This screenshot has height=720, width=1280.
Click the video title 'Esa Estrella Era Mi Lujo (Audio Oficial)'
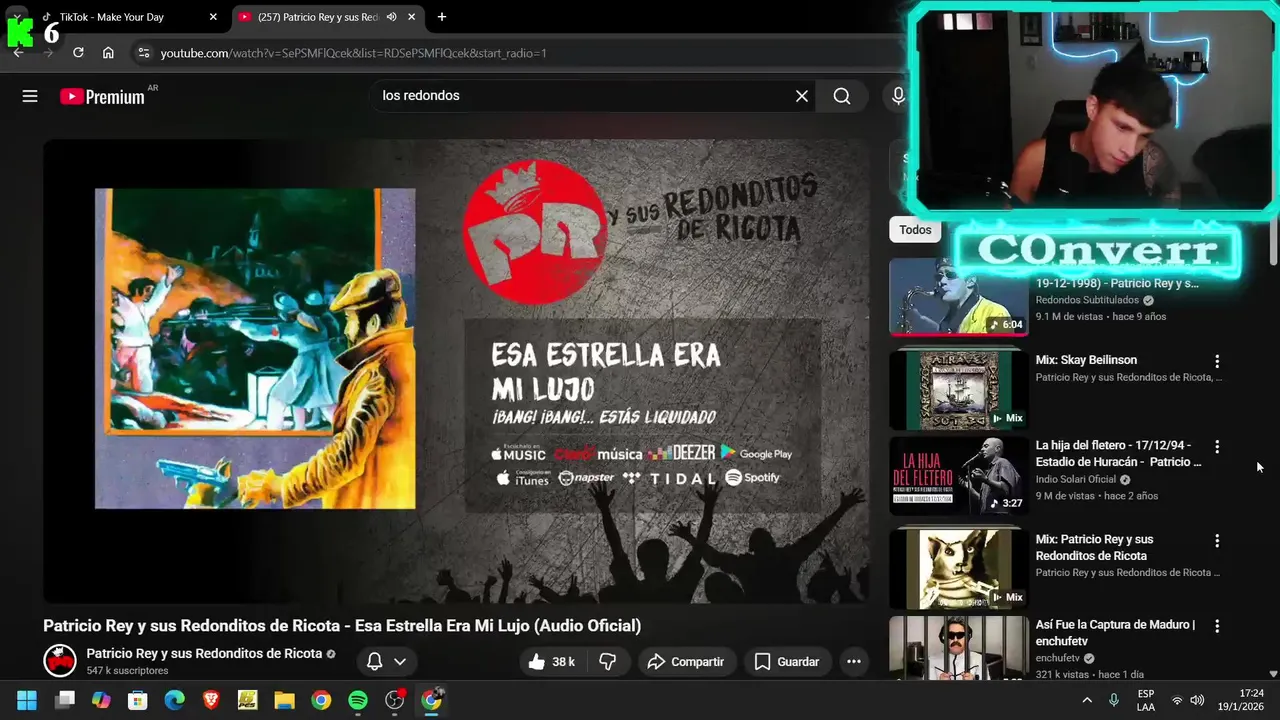(342, 626)
